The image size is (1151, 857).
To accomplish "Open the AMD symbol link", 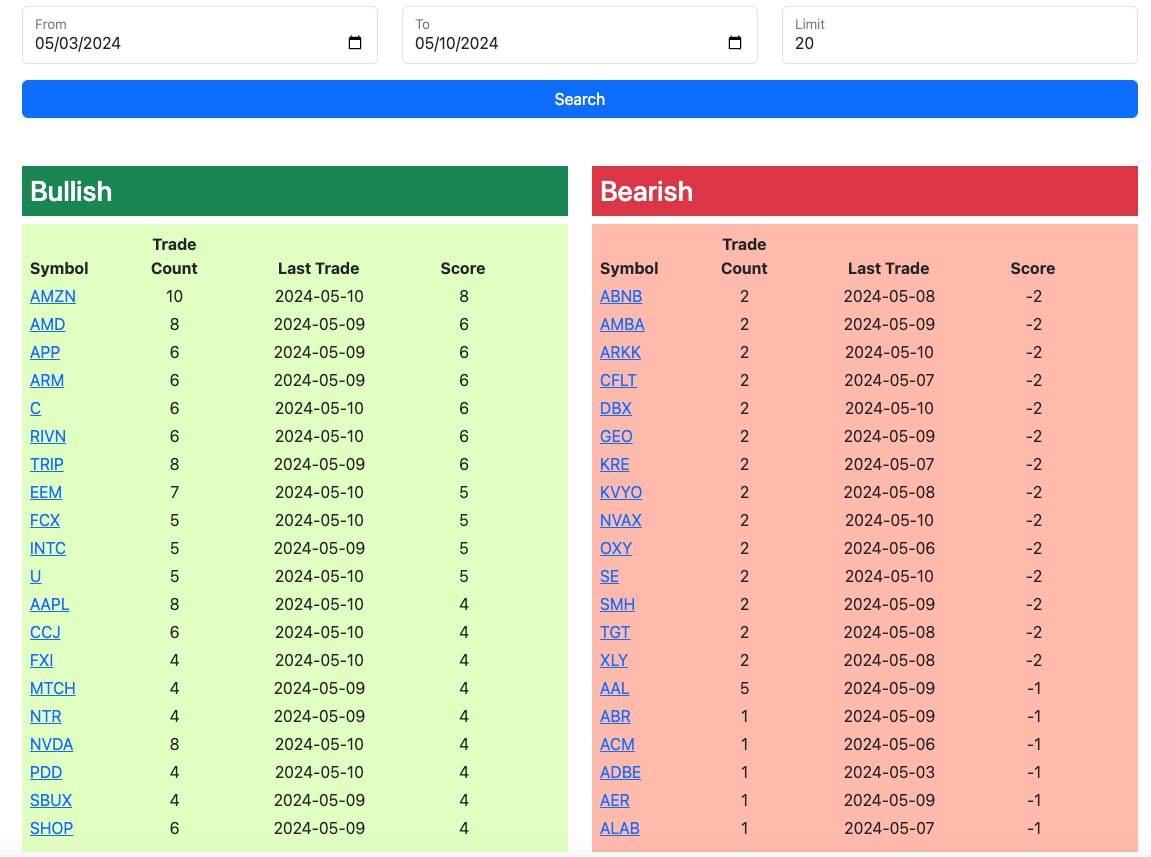I will click(48, 325).
